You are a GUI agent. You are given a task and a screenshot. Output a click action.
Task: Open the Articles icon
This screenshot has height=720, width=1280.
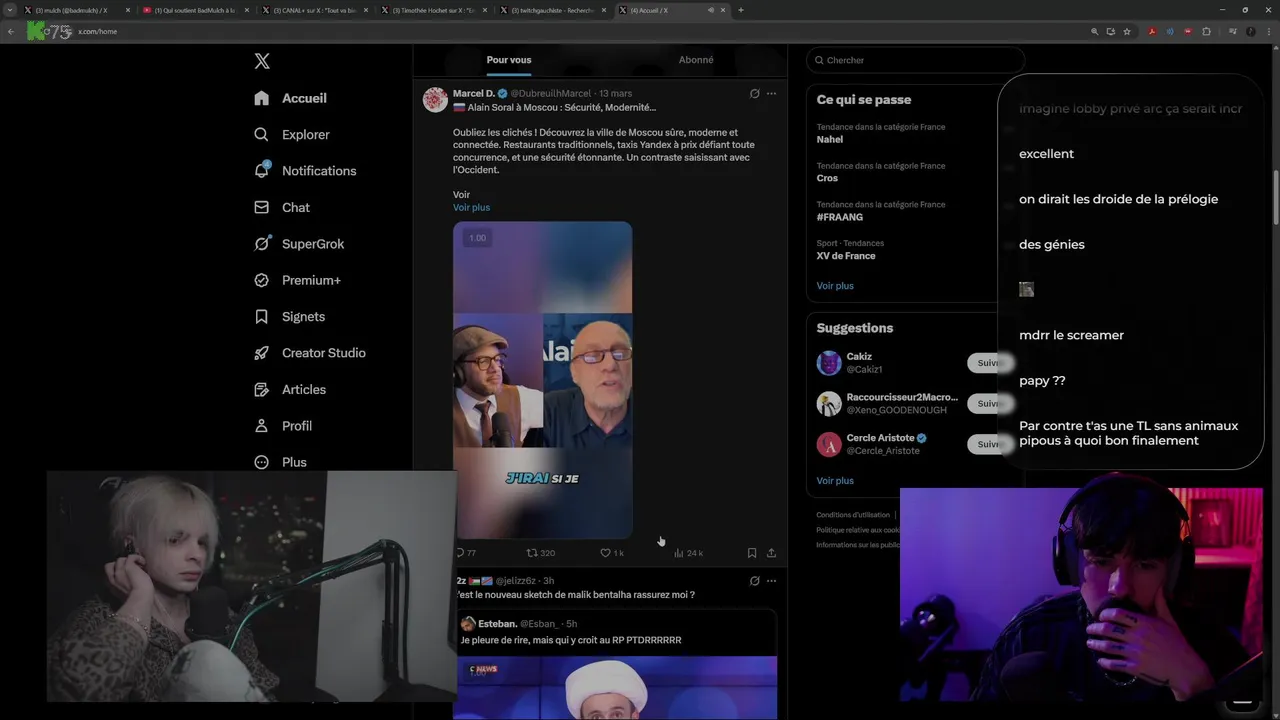(x=262, y=389)
